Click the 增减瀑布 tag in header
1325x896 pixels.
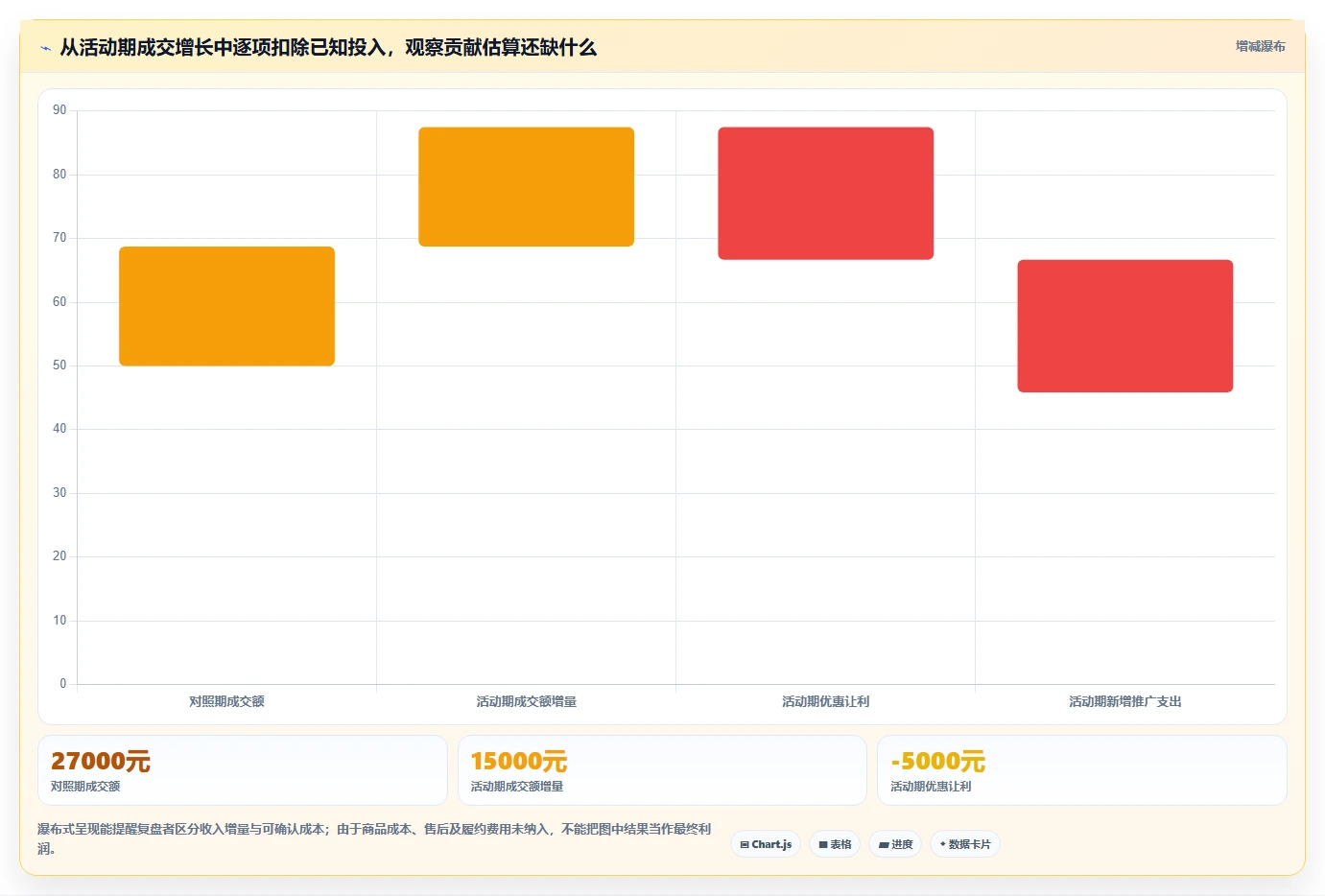pyautogui.click(x=1260, y=46)
